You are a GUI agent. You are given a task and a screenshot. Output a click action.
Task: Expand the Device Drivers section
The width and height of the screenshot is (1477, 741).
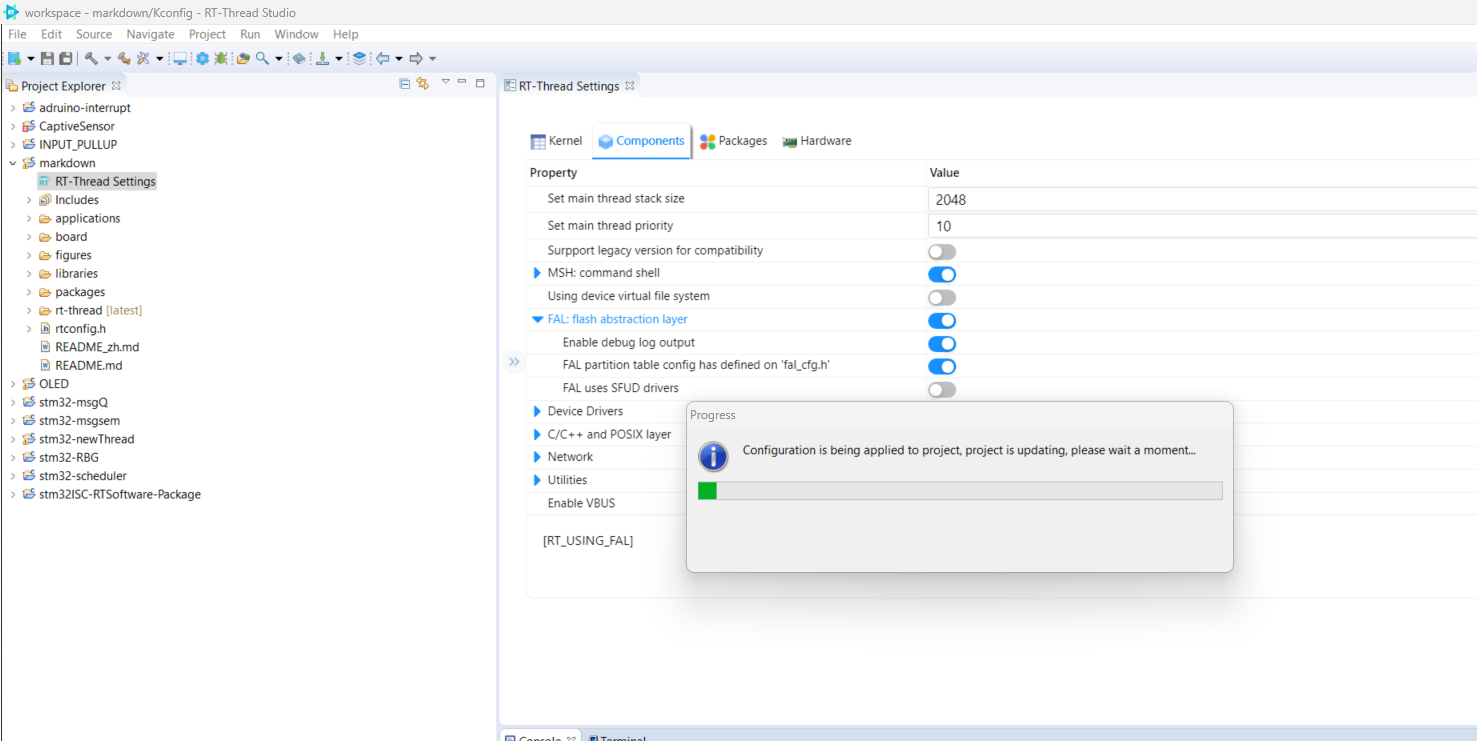(x=538, y=411)
